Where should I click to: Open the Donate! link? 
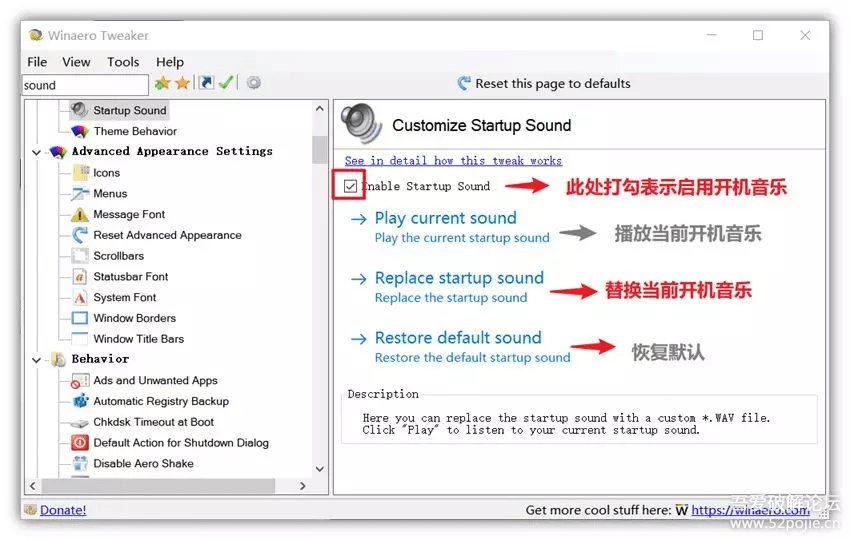click(63, 510)
